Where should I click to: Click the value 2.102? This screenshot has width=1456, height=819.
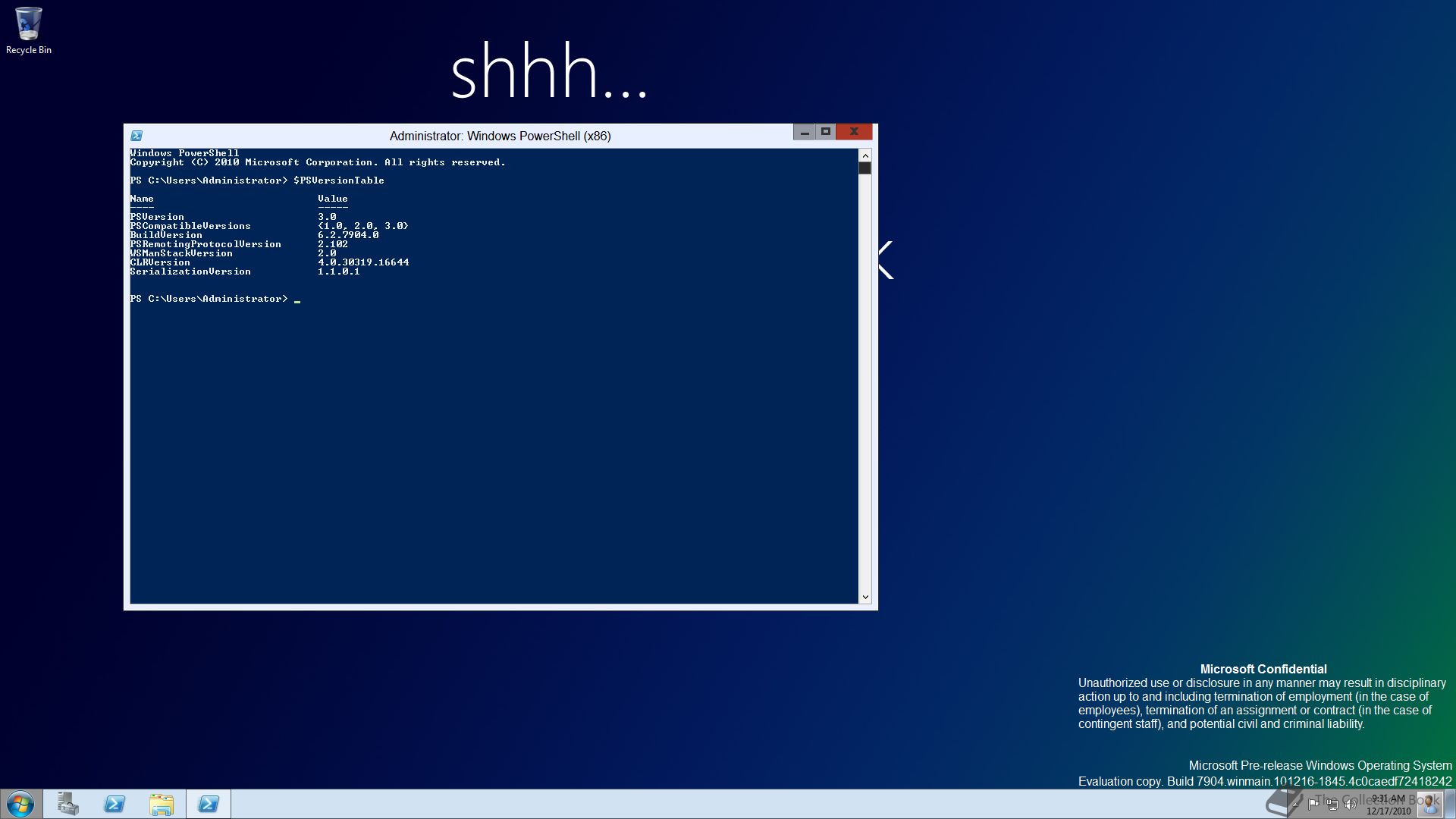333,244
